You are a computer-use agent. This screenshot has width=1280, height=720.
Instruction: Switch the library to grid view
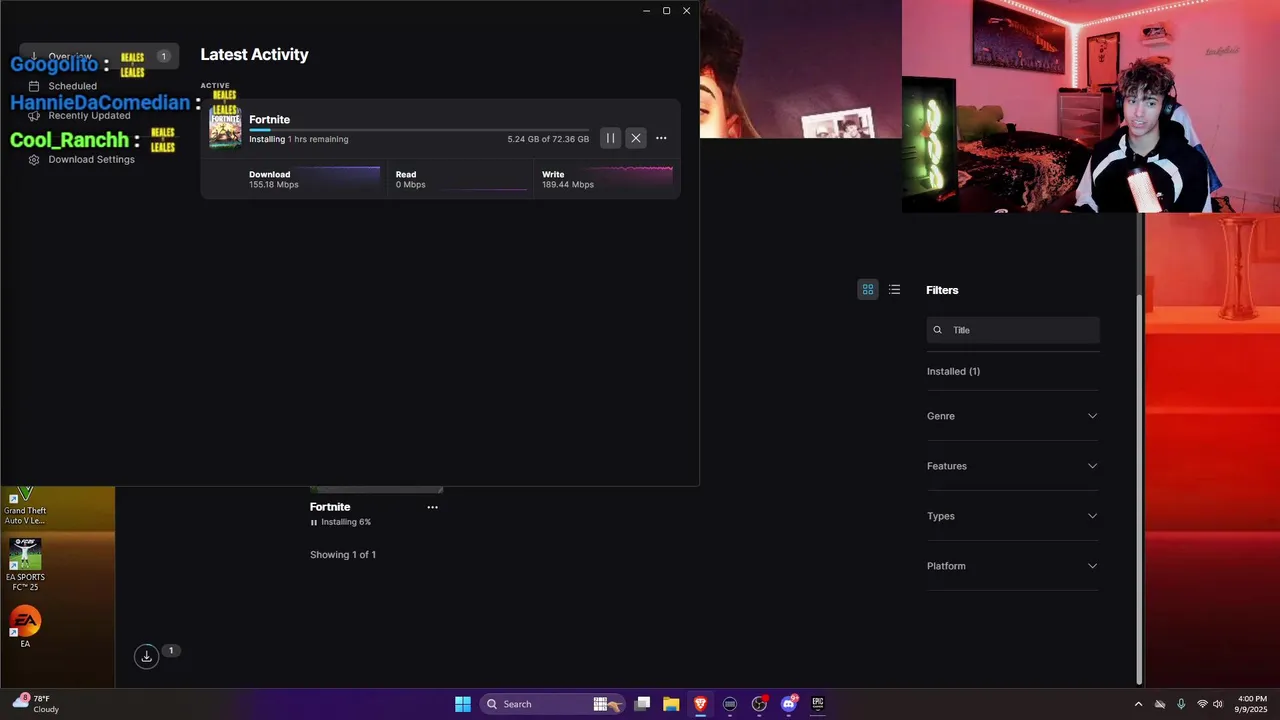pos(868,289)
